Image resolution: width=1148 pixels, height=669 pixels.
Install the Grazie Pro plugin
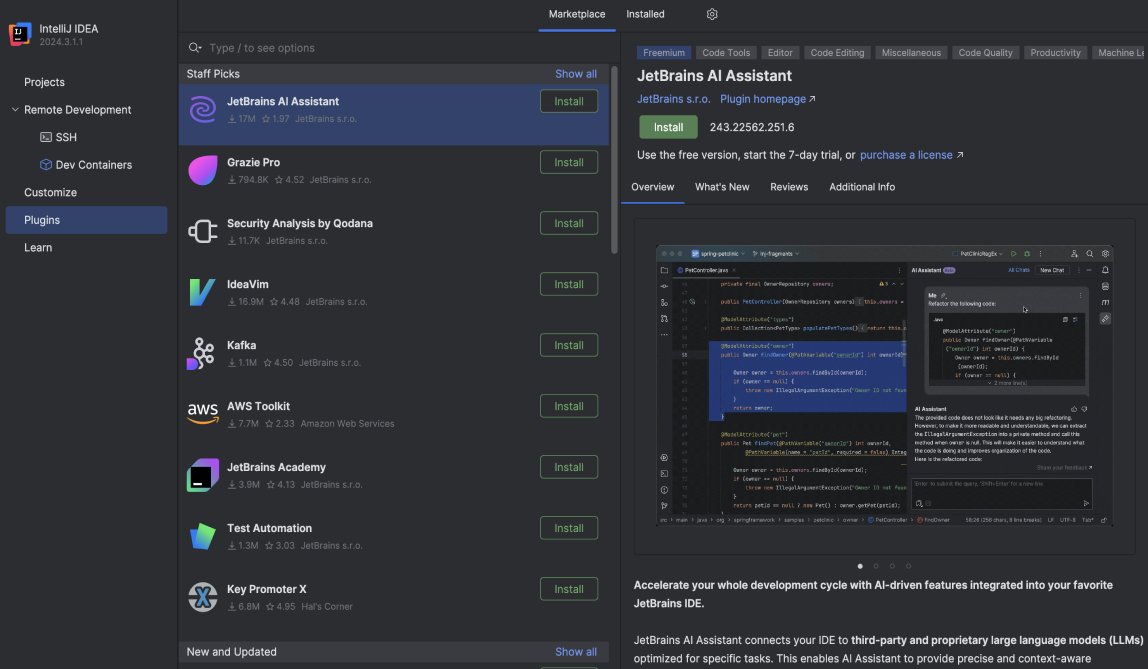(x=569, y=162)
